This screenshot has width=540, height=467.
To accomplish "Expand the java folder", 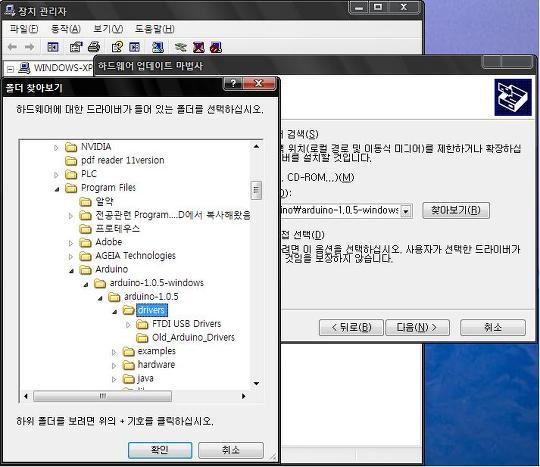I will click(114, 379).
